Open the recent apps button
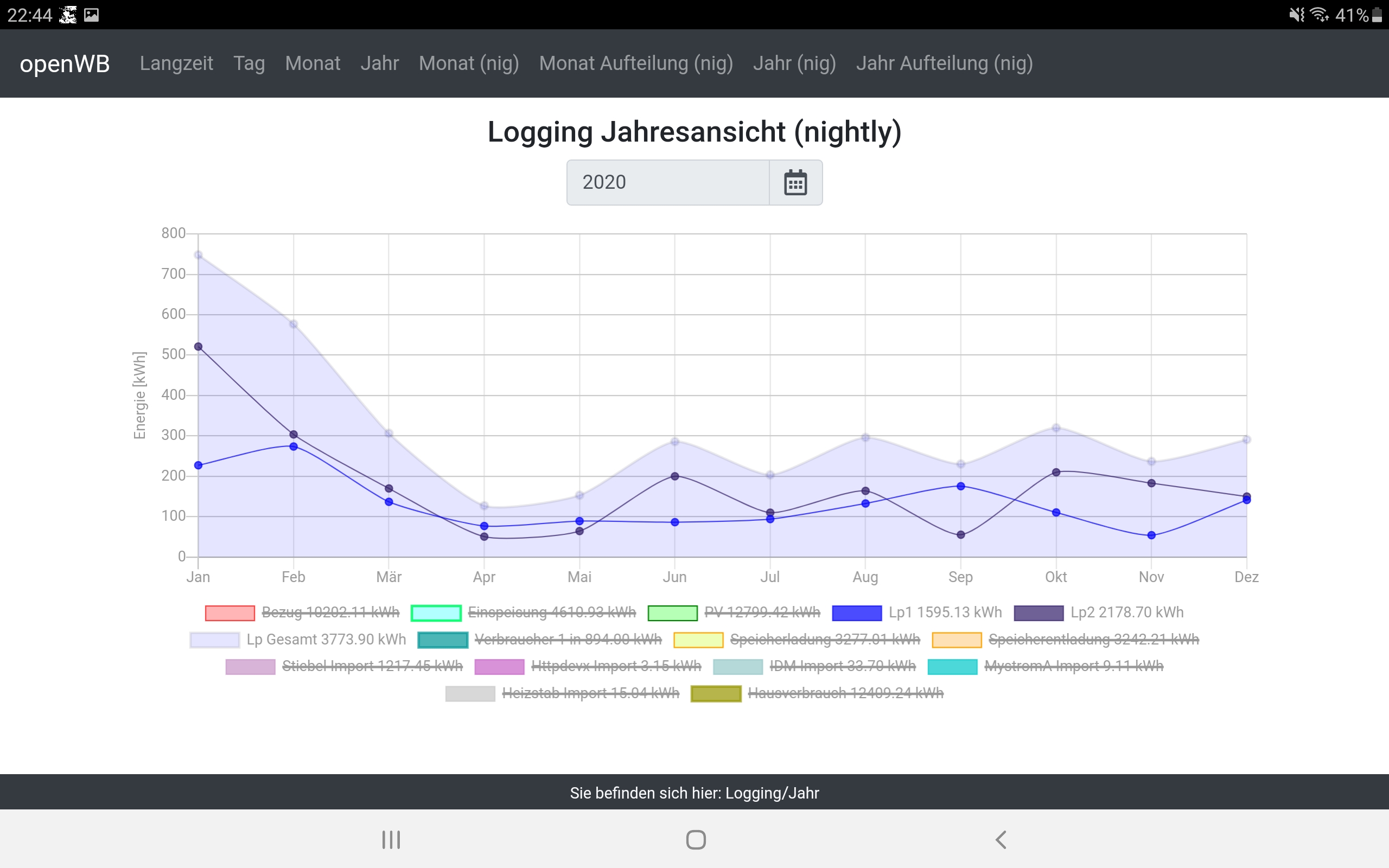This screenshot has width=1389, height=868. (x=391, y=839)
